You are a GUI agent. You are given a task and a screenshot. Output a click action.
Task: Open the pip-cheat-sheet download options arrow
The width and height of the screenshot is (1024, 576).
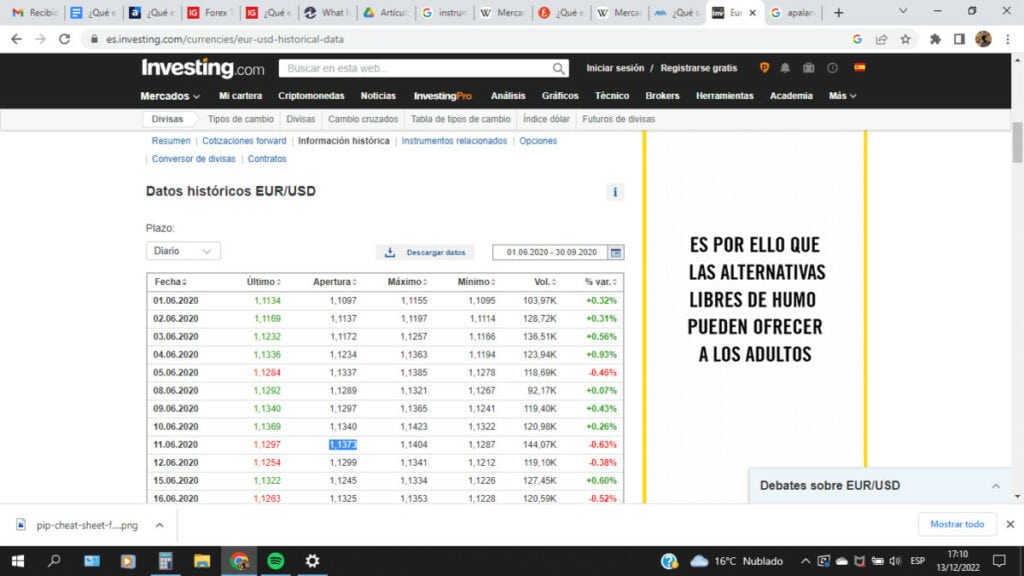point(159,525)
